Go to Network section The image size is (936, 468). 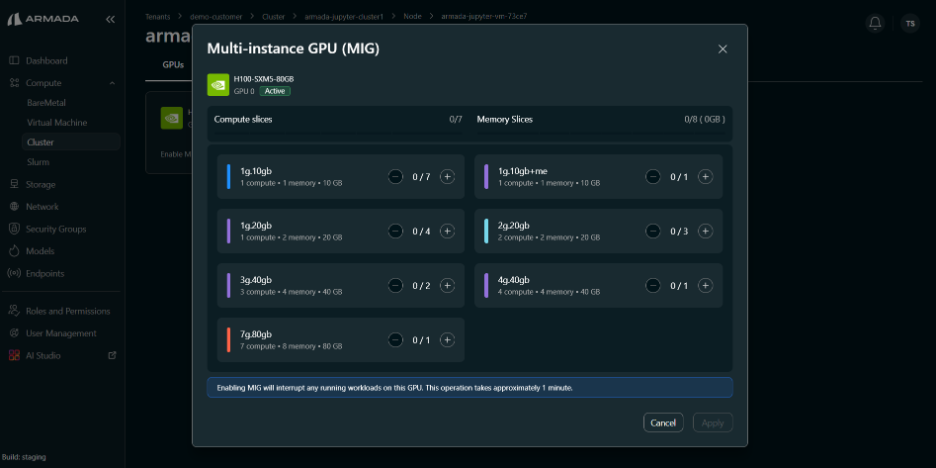tap(42, 207)
